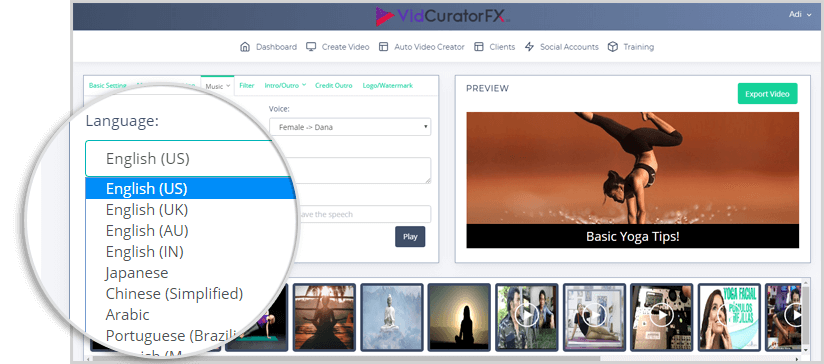The height and width of the screenshot is (364, 824).
Task: Play the yoga video thumbnail with two people
Action: pos(527,317)
